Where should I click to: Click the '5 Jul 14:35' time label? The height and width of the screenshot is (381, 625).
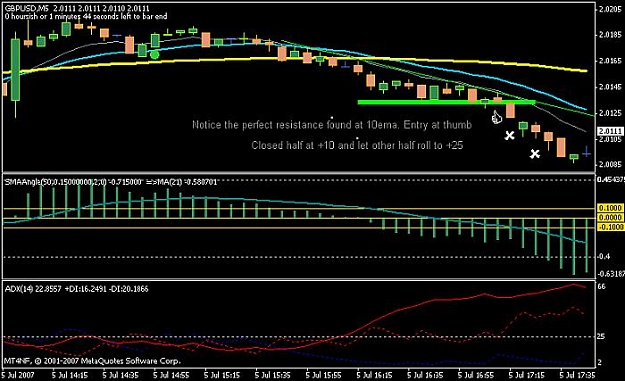click(120, 375)
